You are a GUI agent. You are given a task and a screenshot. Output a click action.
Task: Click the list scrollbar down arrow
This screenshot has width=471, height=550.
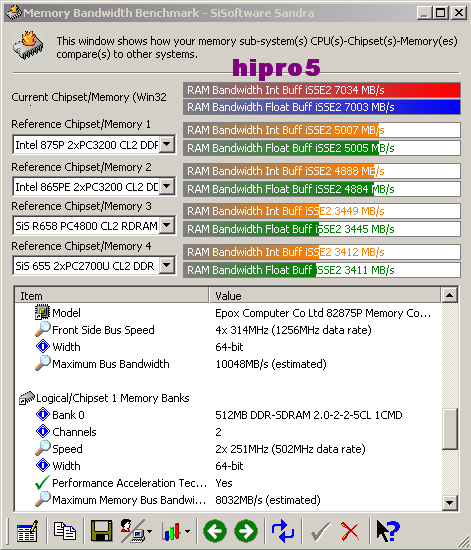click(x=450, y=502)
